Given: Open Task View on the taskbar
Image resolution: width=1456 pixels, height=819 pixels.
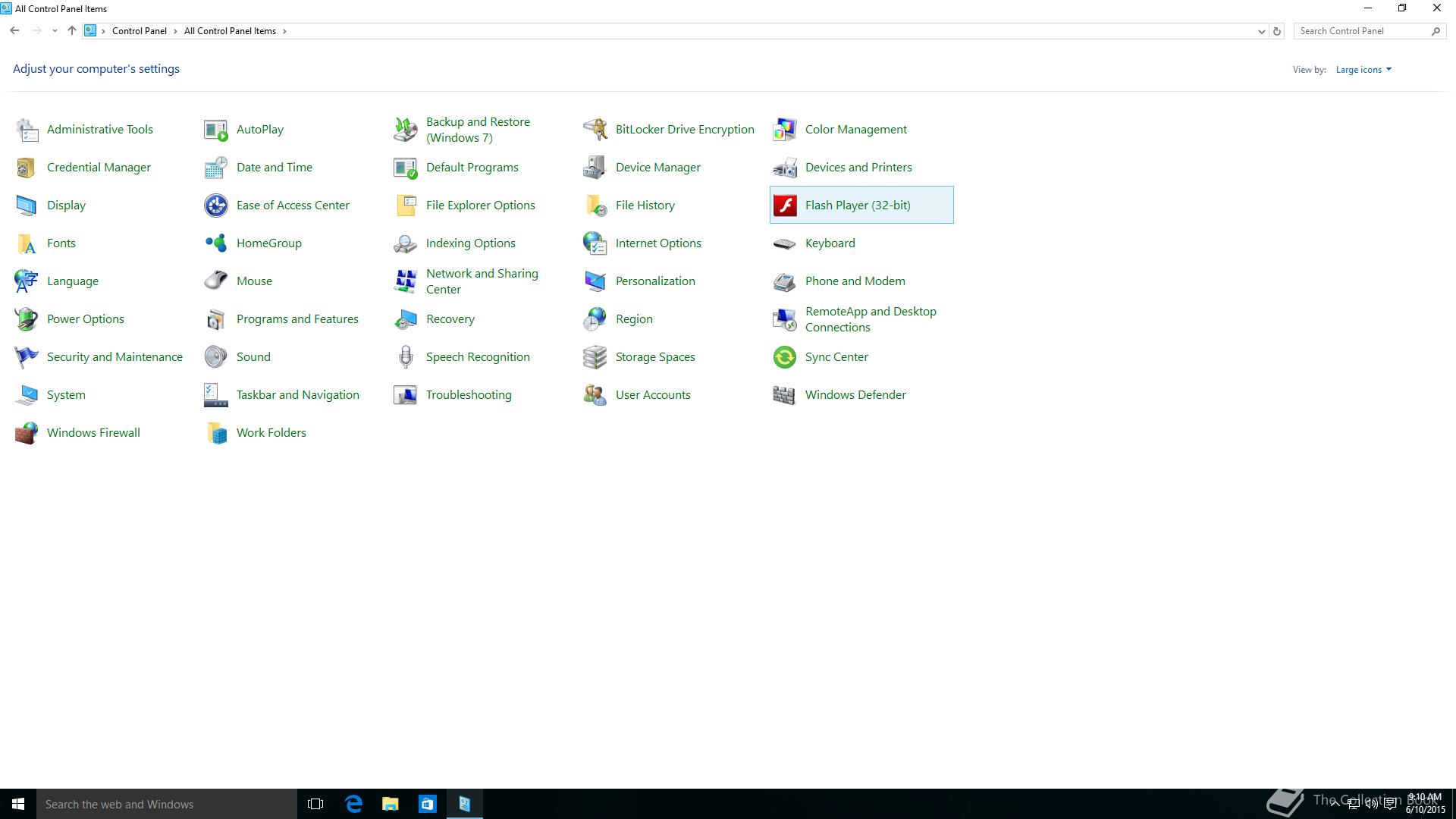Looking at the screenshot, I should [x=315, y=804].
